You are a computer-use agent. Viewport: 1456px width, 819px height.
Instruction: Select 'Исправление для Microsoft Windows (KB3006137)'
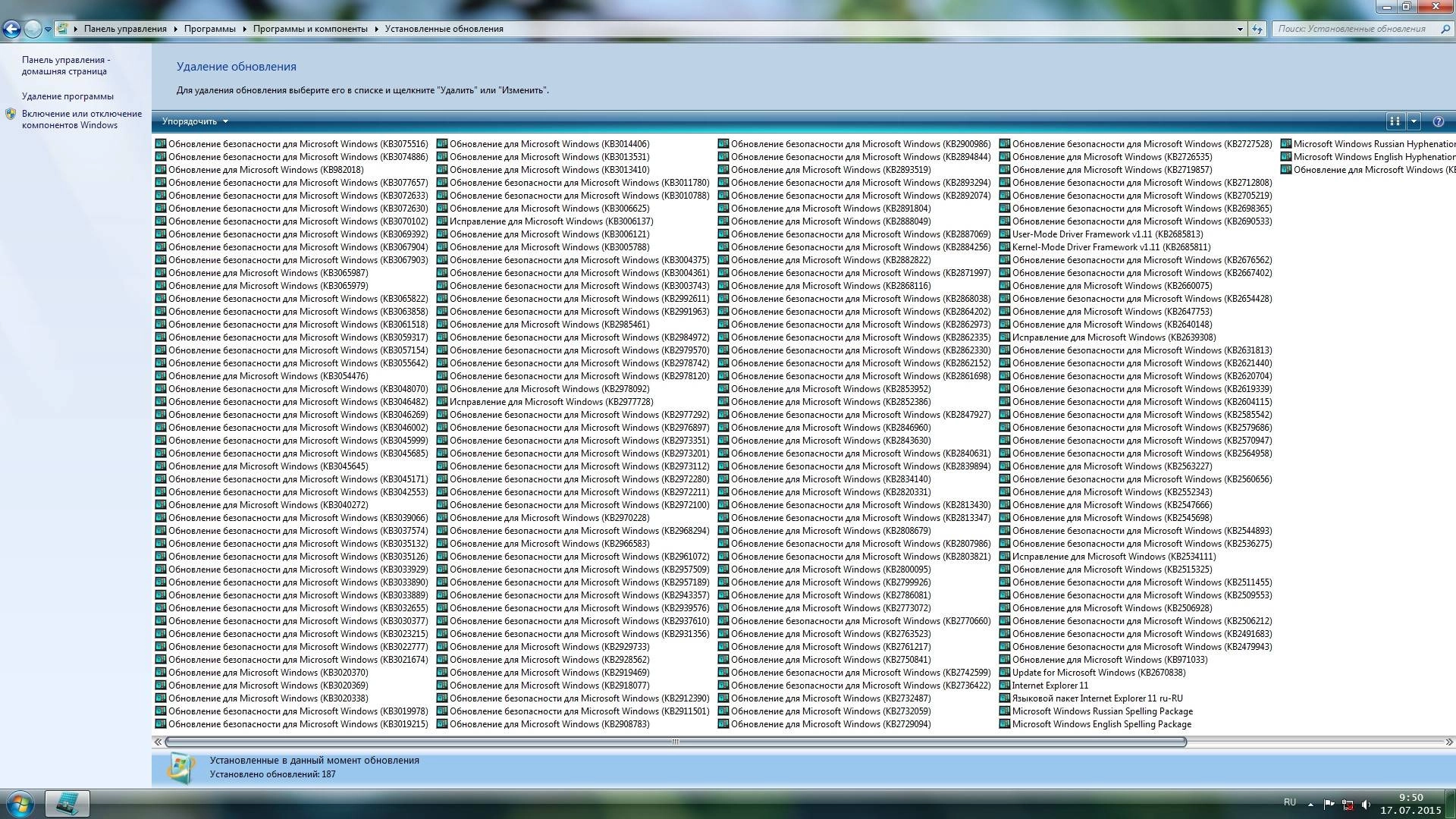(545, 221)
